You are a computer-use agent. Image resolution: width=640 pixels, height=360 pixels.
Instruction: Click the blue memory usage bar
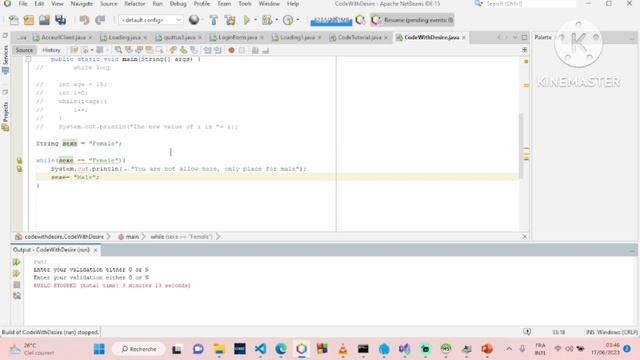point(331,20)
